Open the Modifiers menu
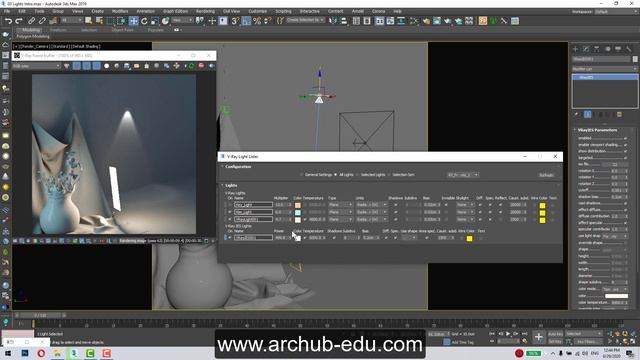 click(x=120, y=11)
